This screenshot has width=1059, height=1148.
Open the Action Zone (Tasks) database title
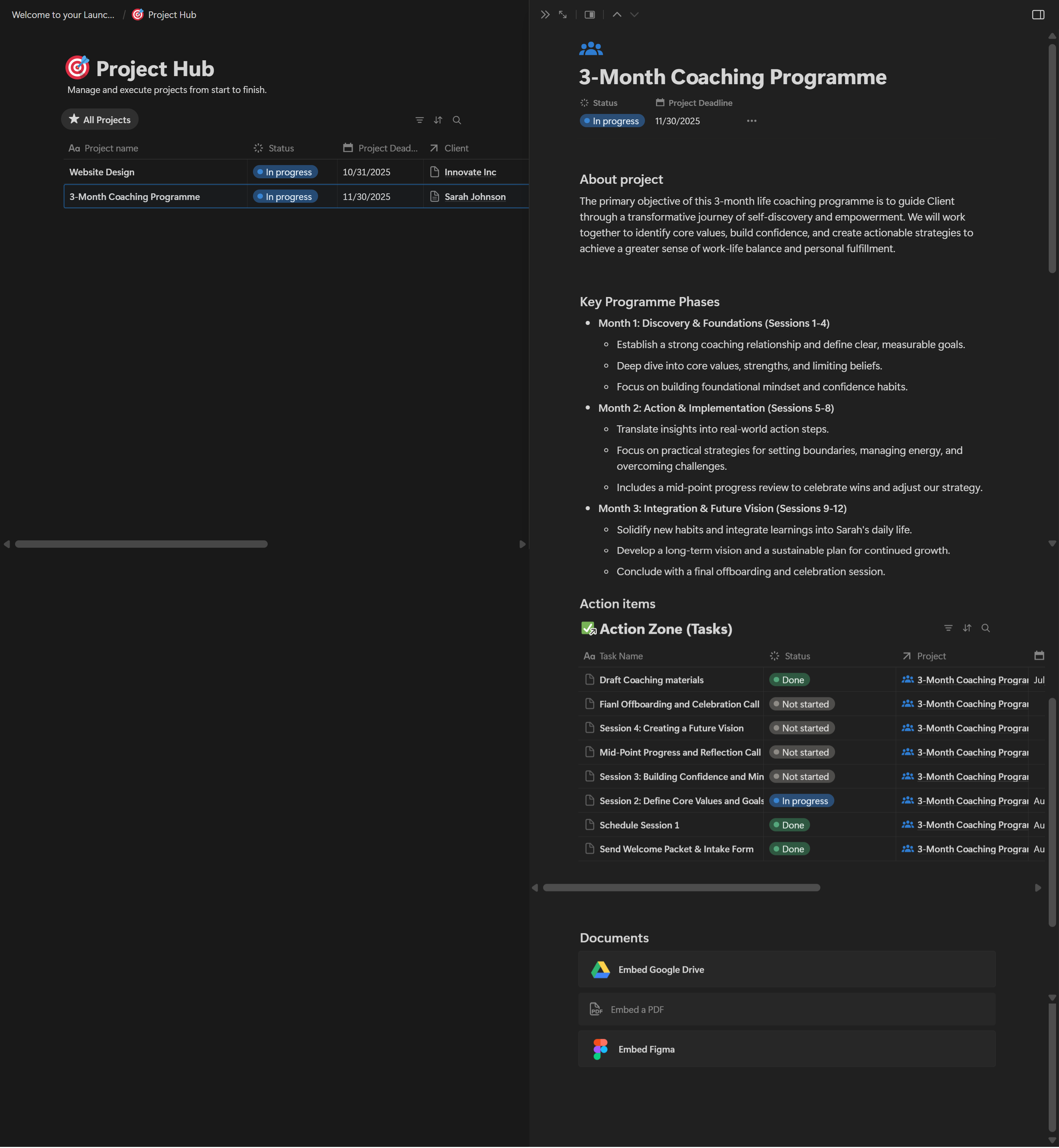point(665,629)
